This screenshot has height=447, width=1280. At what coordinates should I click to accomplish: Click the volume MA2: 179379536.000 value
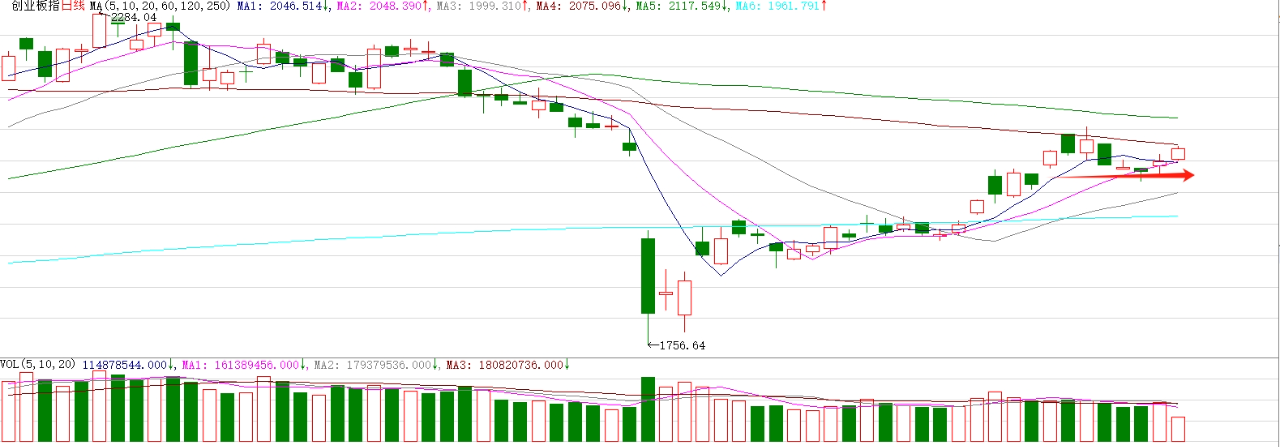(374, 365)
